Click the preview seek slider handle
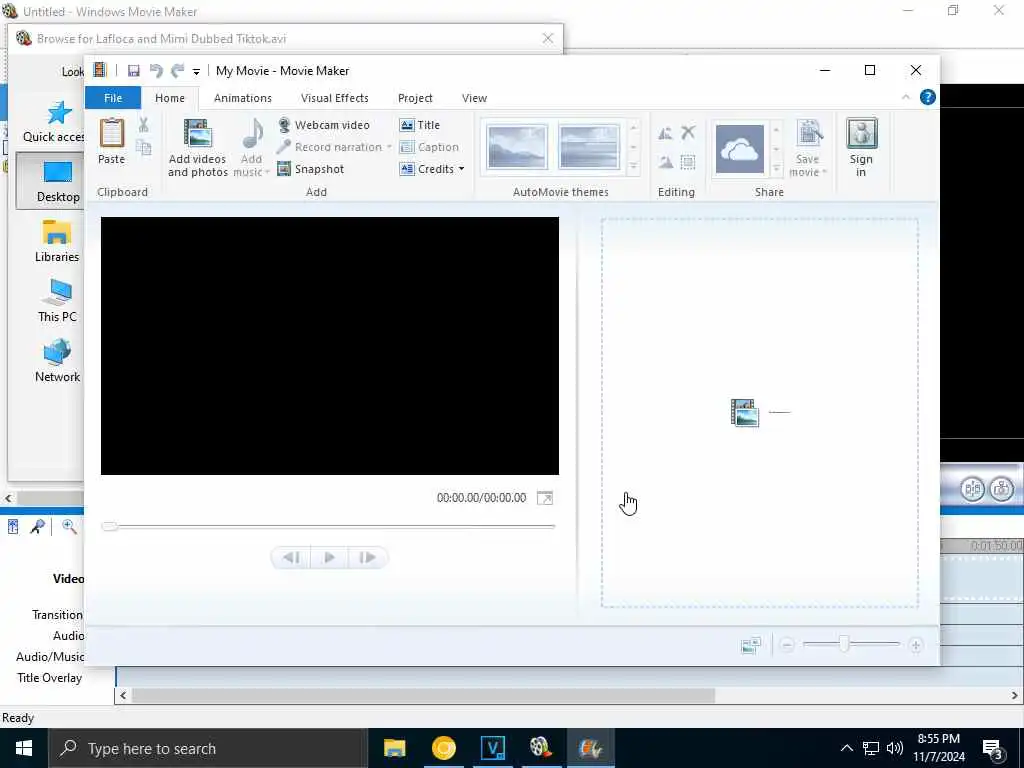Image resolution: width=1024 pixels, height=768 pixels. (110, 526)
